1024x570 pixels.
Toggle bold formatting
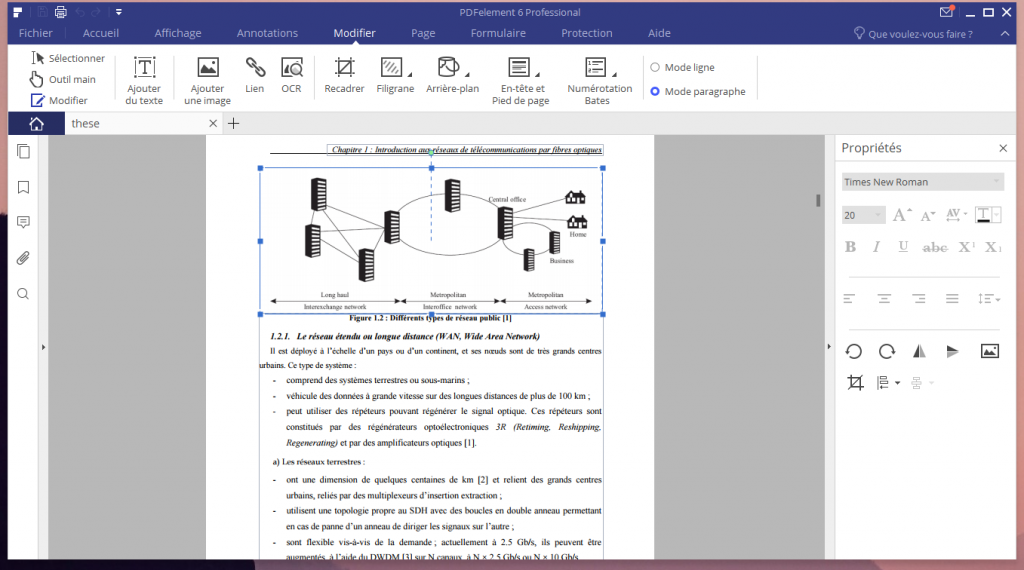[x=850, y=247]
